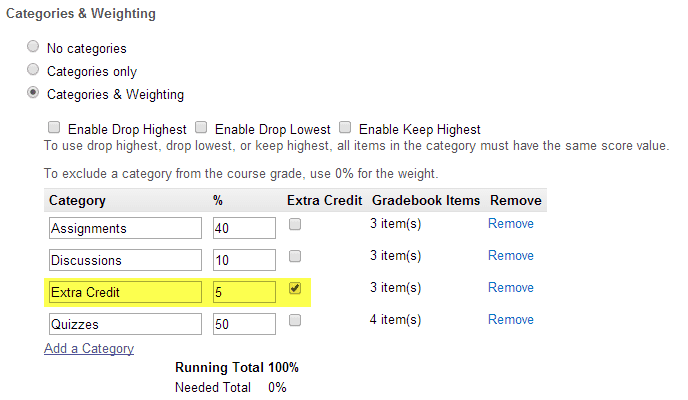Uncheck the Extra Credit category checkbox
Image resolution: width=688 pixels, height=400 pixels.
[x=295, y=288]
